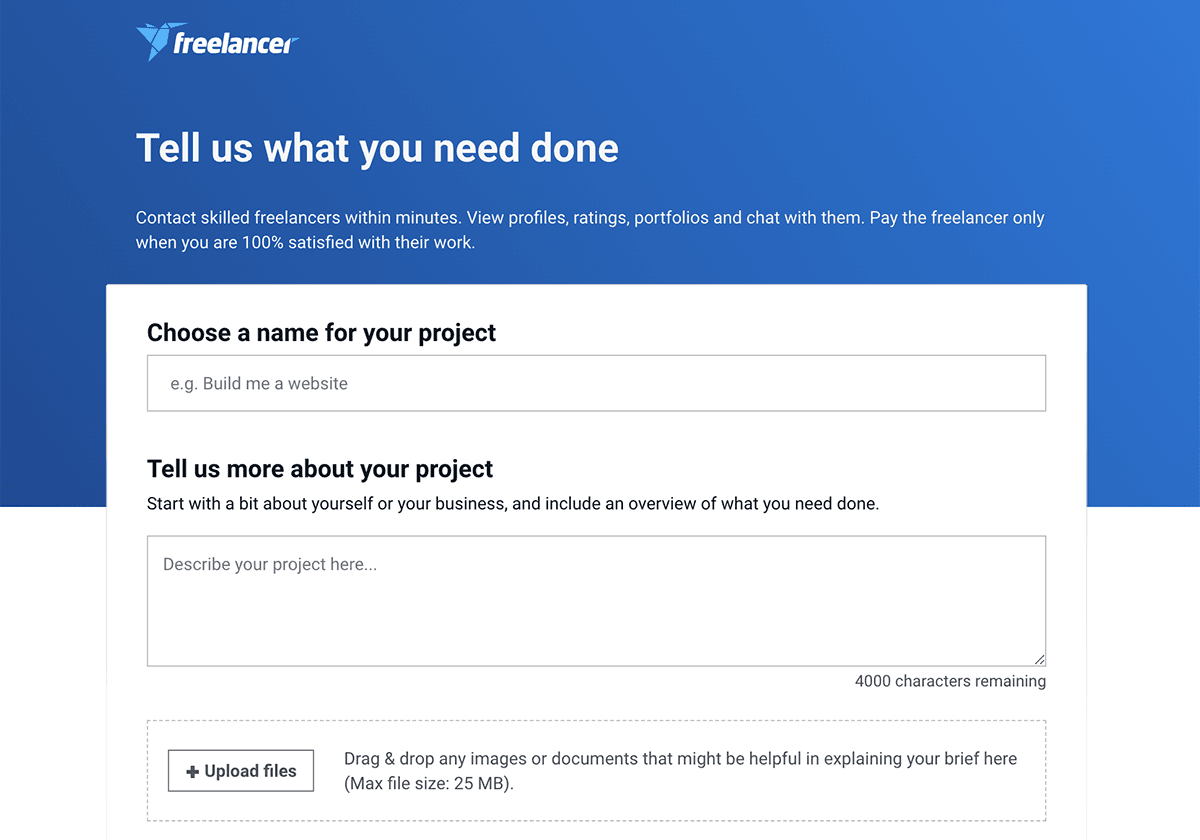Click the Upload files button
This screenshot has width=1200, height=840.
[241, 771]
